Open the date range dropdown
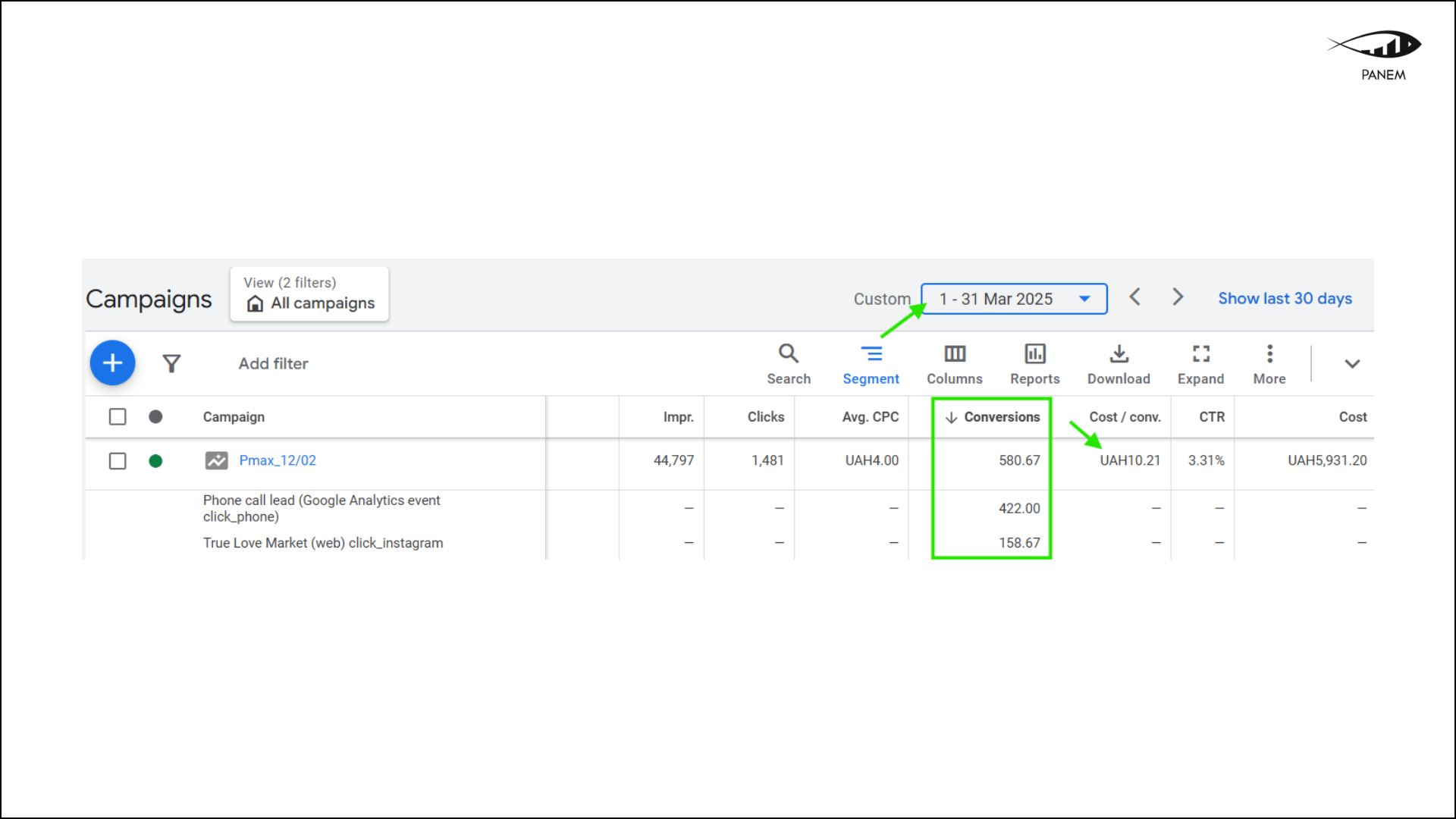This screenshot has height=819, width=1456. (x=1013, y=298)
